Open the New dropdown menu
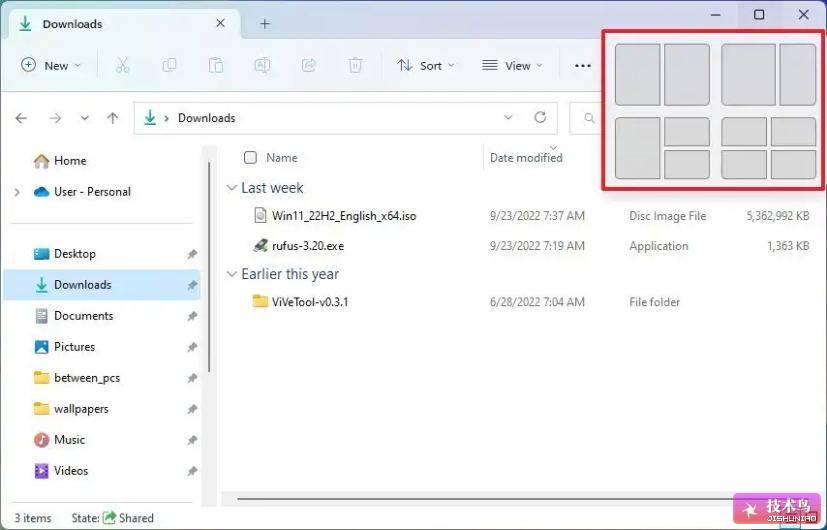The image size is (827, 530). pos(51,65)
